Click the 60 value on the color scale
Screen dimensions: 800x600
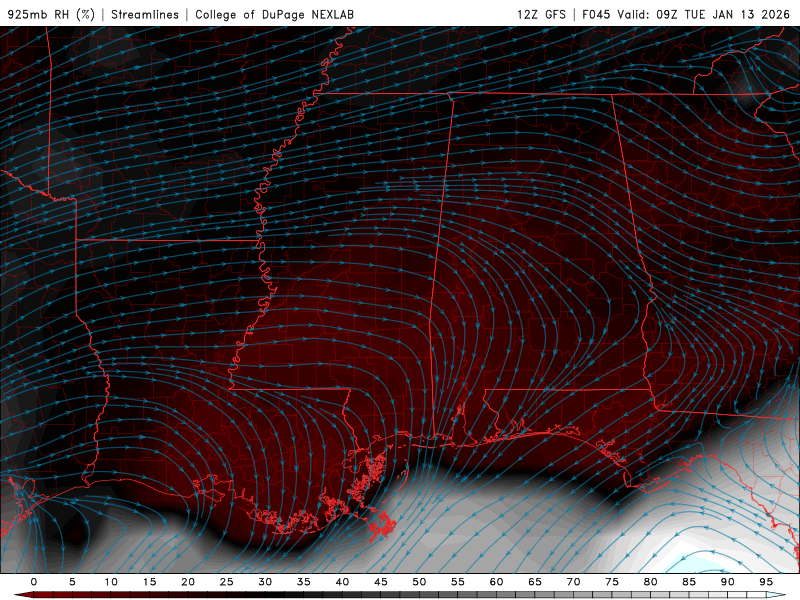(496, 582)
